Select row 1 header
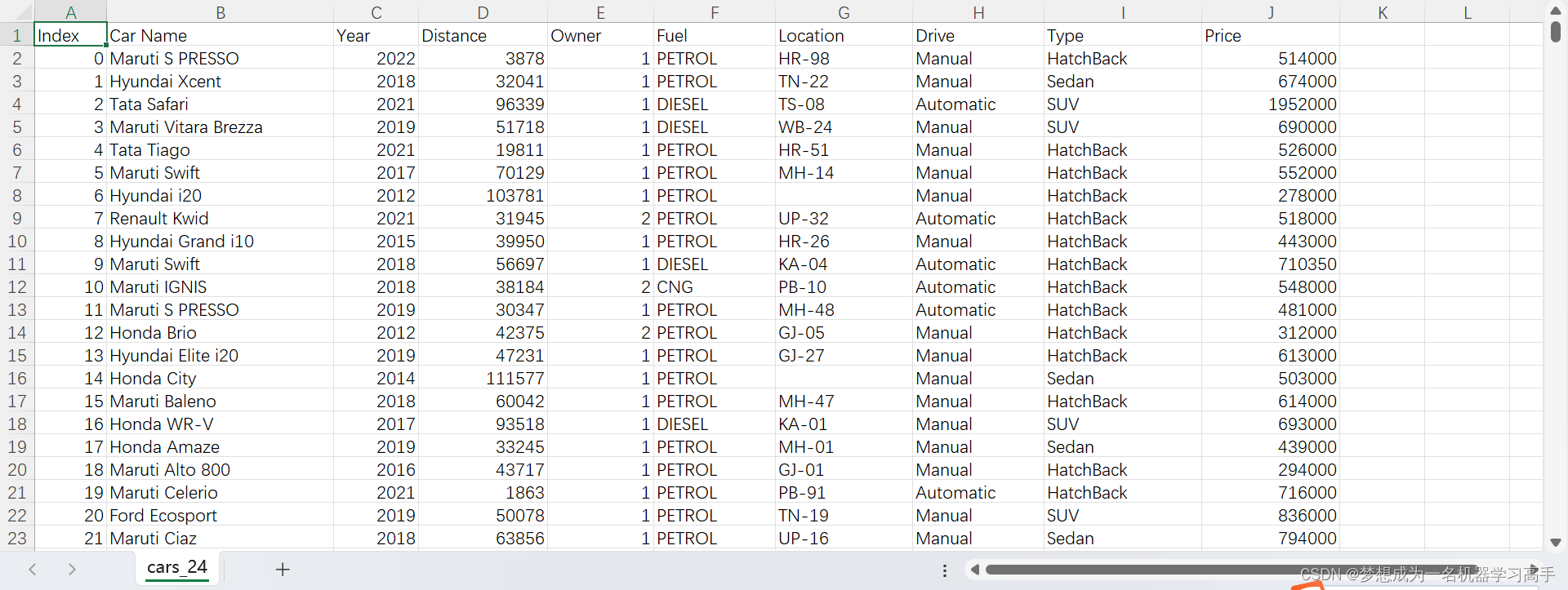Image resolution: width=1568 pixels, height=590 pixels. coord(16,36)
